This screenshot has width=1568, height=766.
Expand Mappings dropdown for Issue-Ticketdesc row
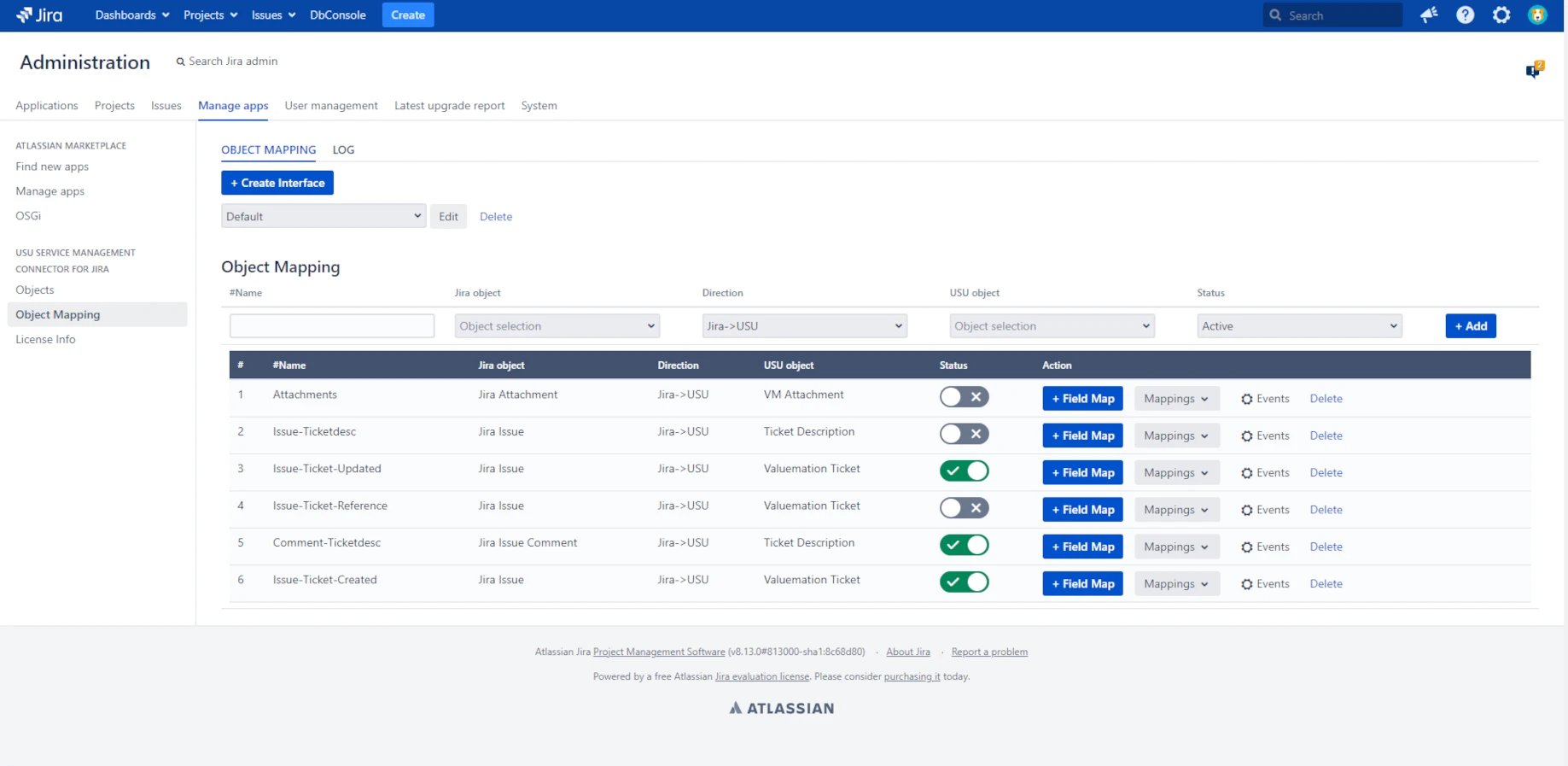pos(1177,436)
